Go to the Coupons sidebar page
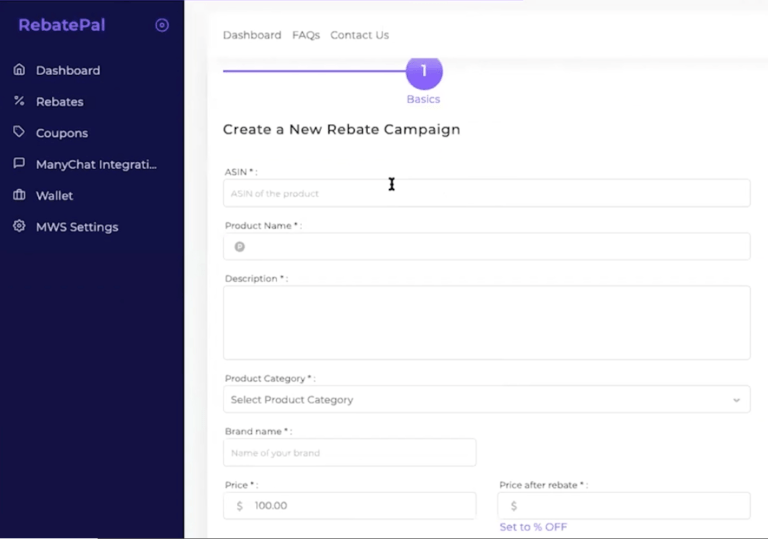 62,133
